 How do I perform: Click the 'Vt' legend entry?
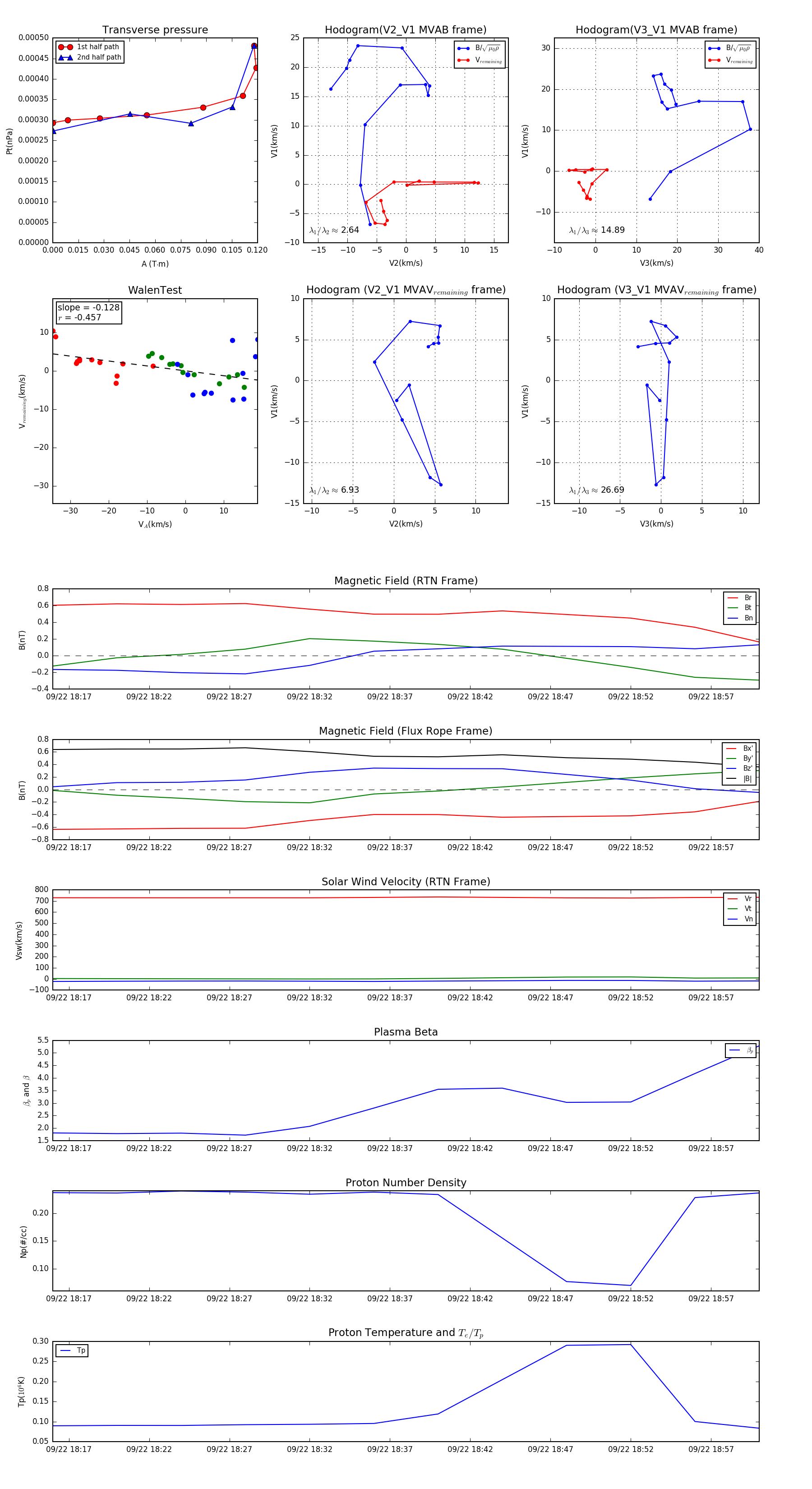[740, 909]
